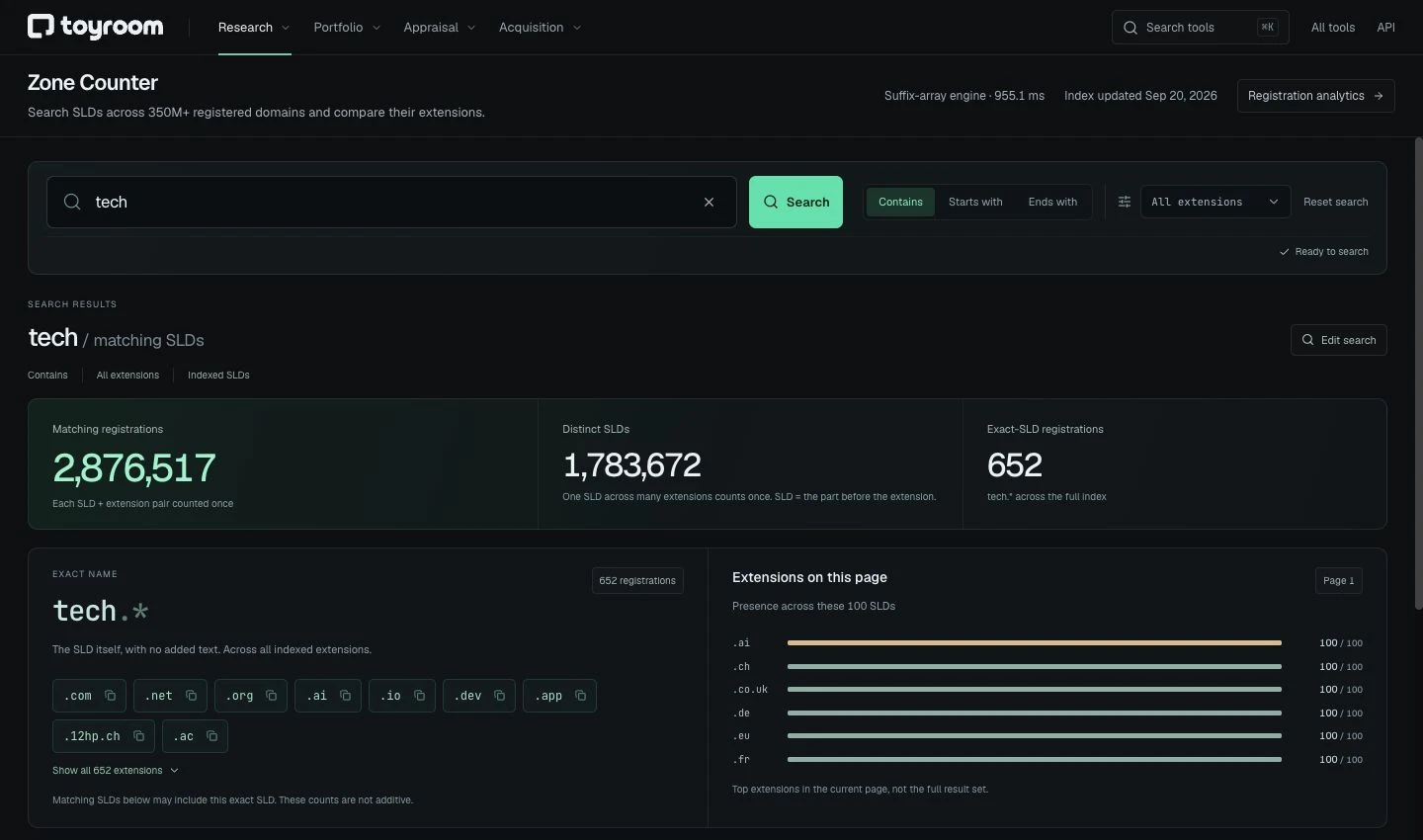Open the Acquisition menu
This screenshot has width=1423, height=840.
[541, 28]
